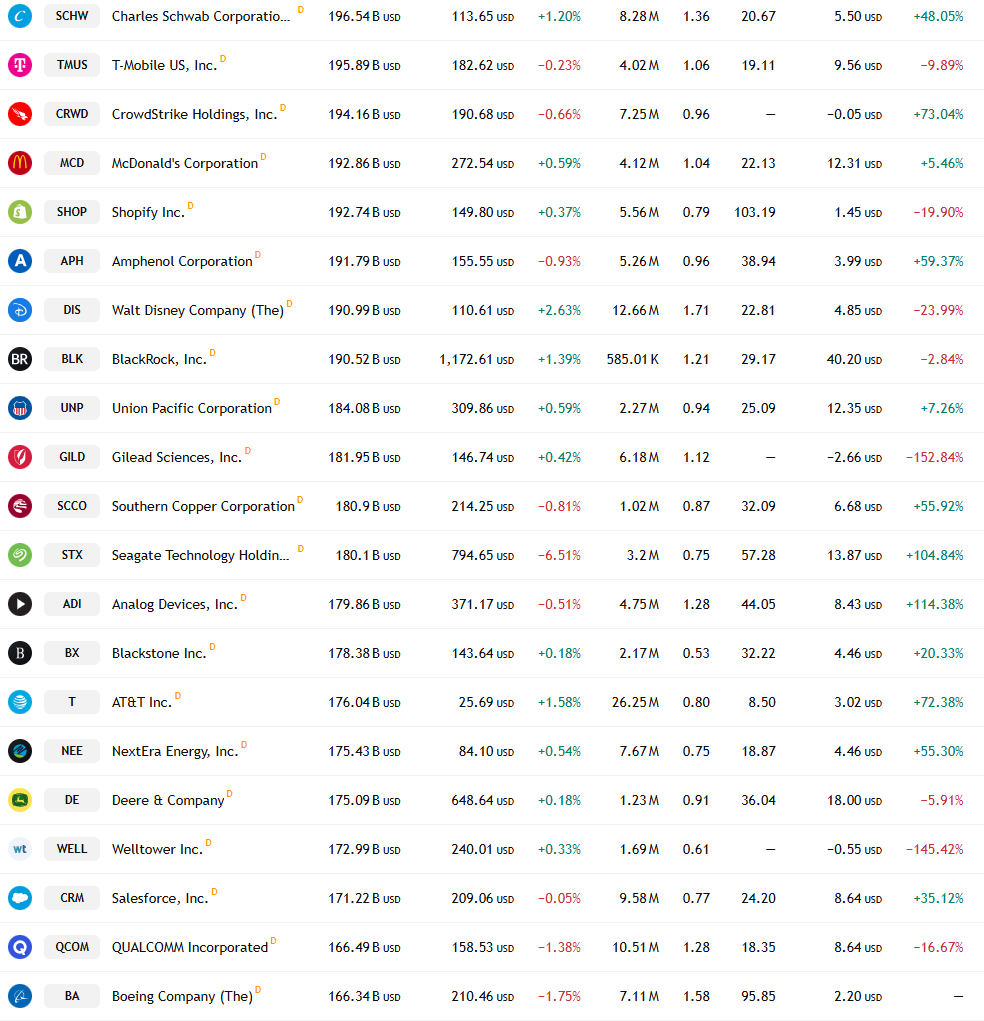Screen dimensions: 984x1021
Task: Open the BLK ticker badge
Action: coord(72,359)
